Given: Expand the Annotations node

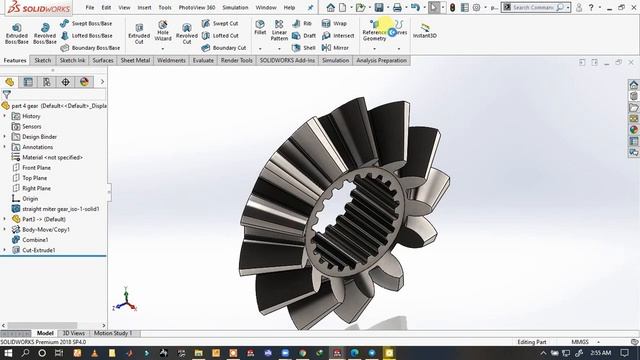Looking at the screenshot, I should 5,147.
